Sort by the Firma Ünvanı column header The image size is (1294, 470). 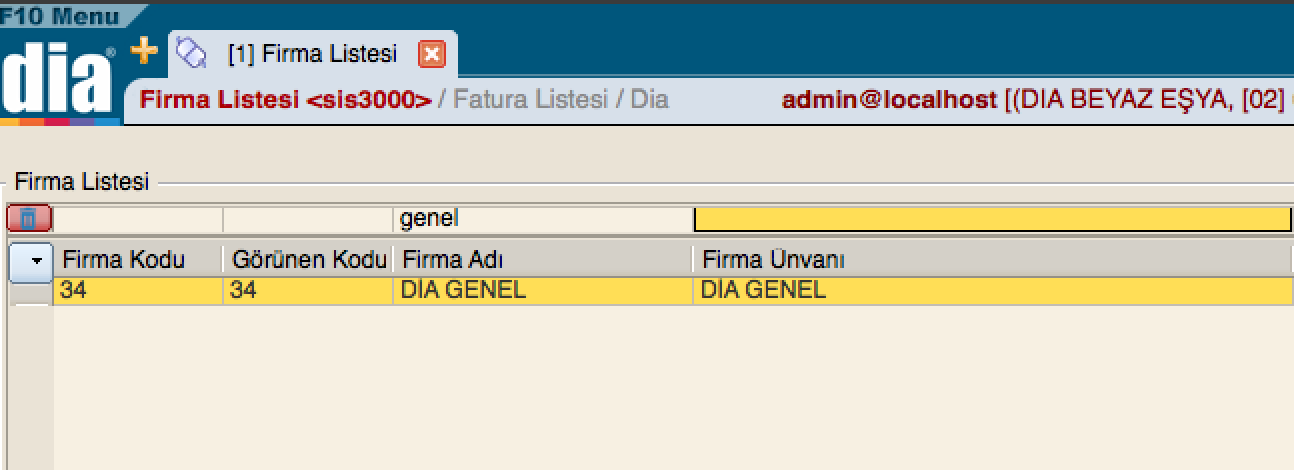pos(774,260)
